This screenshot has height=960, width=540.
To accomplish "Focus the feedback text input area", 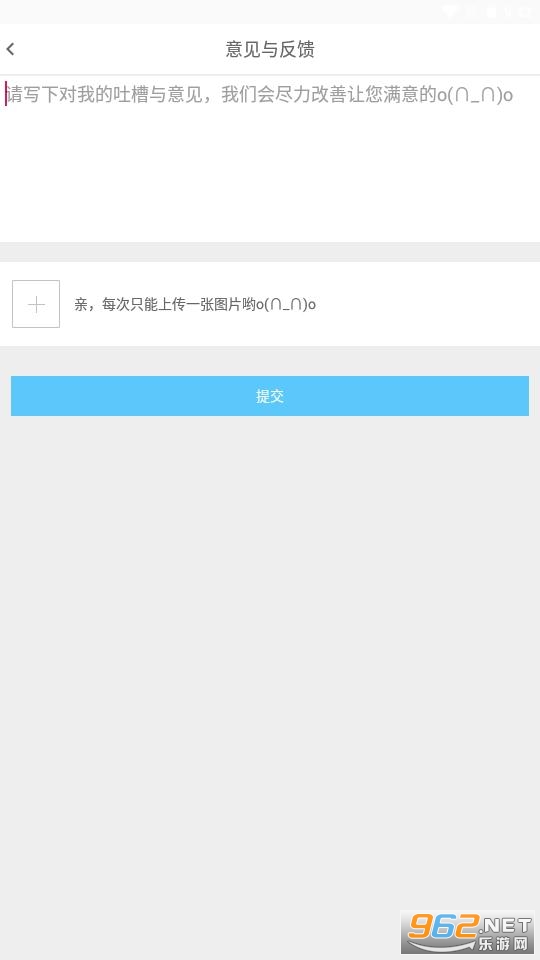I will [x=270, y=159].
